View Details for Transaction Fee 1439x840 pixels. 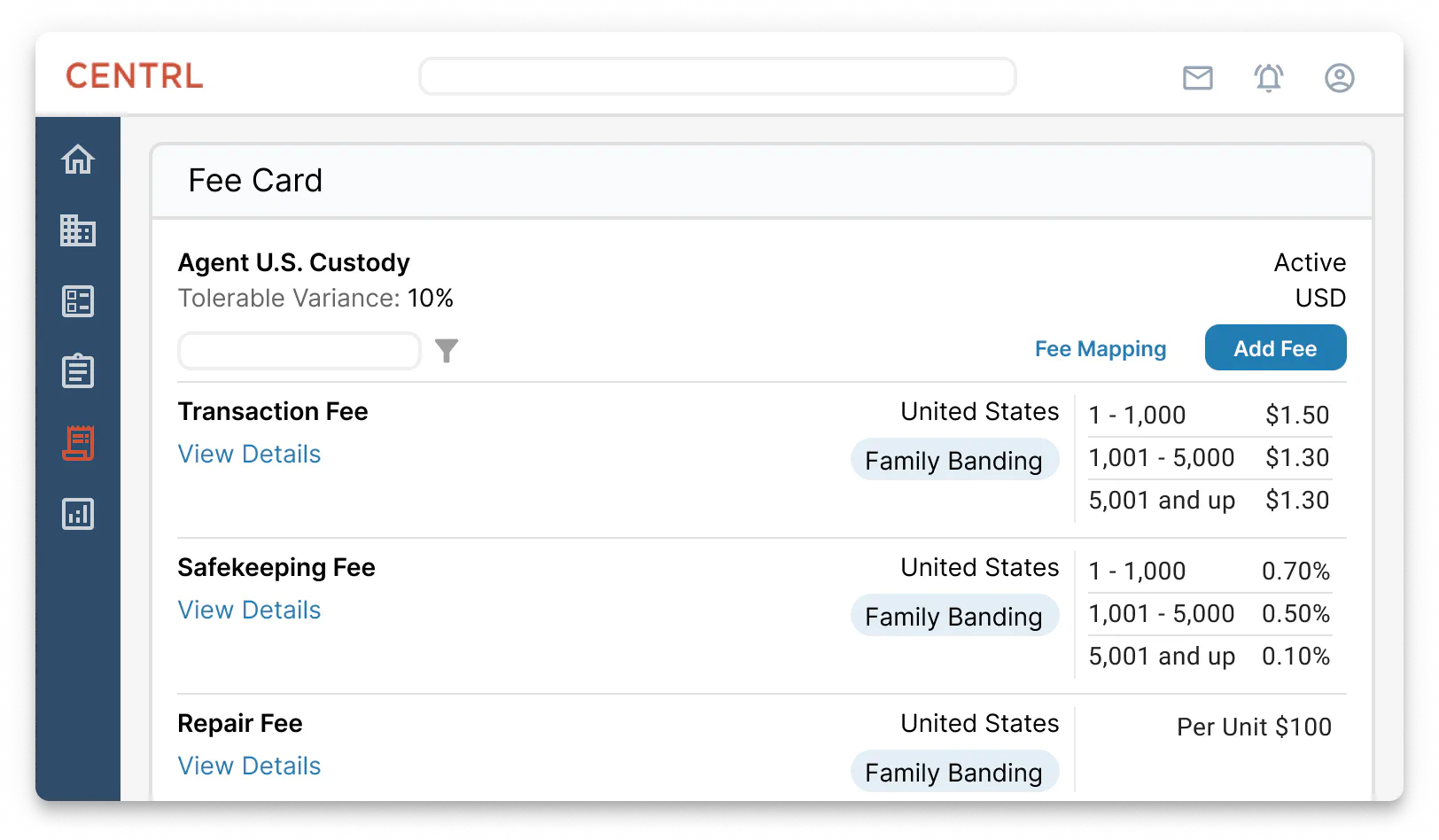click(249, 454)
